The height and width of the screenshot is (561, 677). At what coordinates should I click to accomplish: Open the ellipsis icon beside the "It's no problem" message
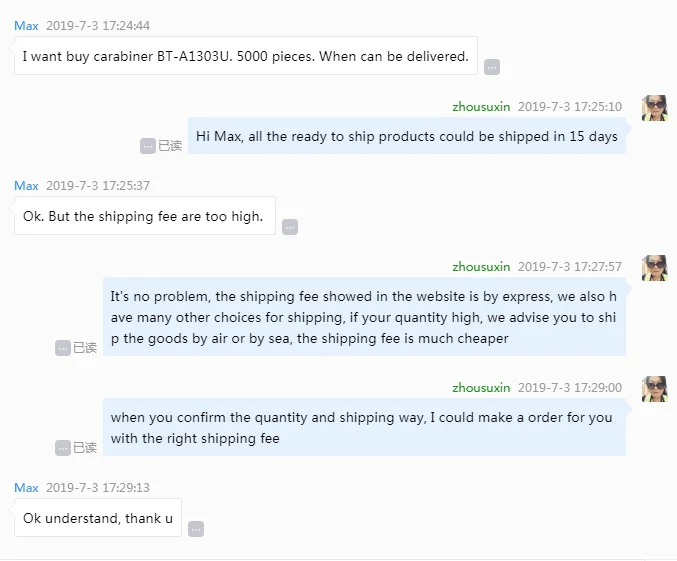coord(63,348)
